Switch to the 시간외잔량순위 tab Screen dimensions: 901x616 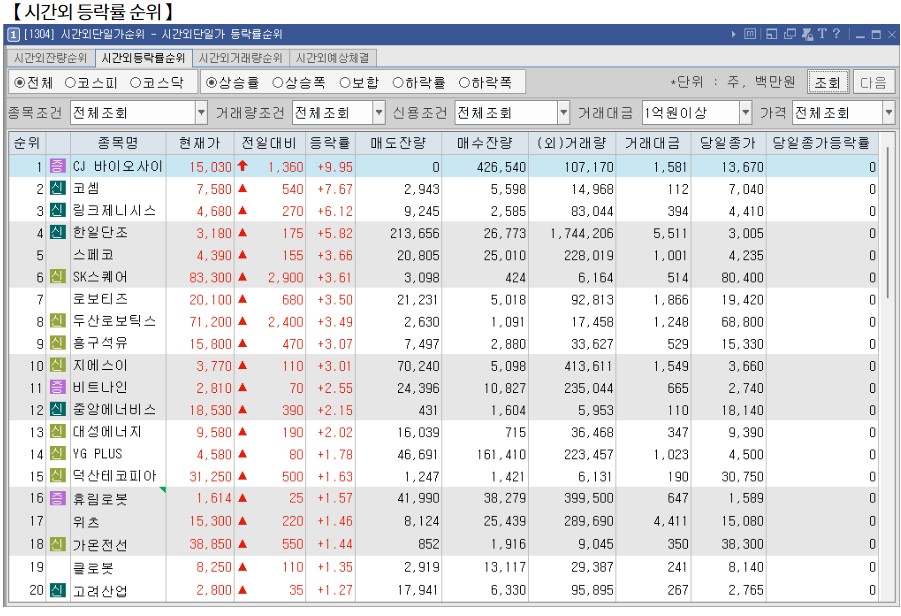48,58
